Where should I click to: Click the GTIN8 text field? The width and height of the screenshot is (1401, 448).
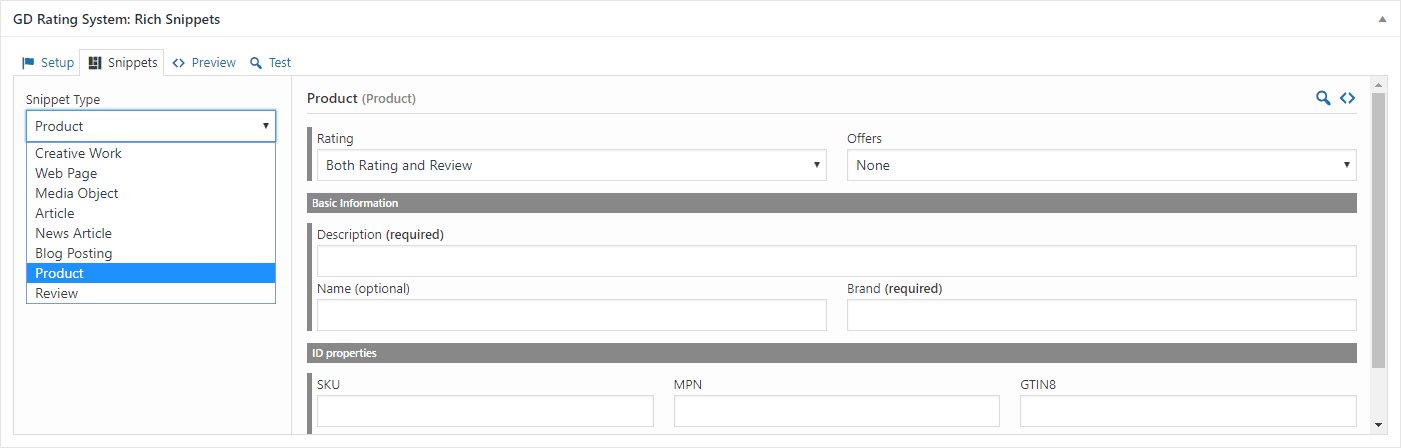point(1188,411)
